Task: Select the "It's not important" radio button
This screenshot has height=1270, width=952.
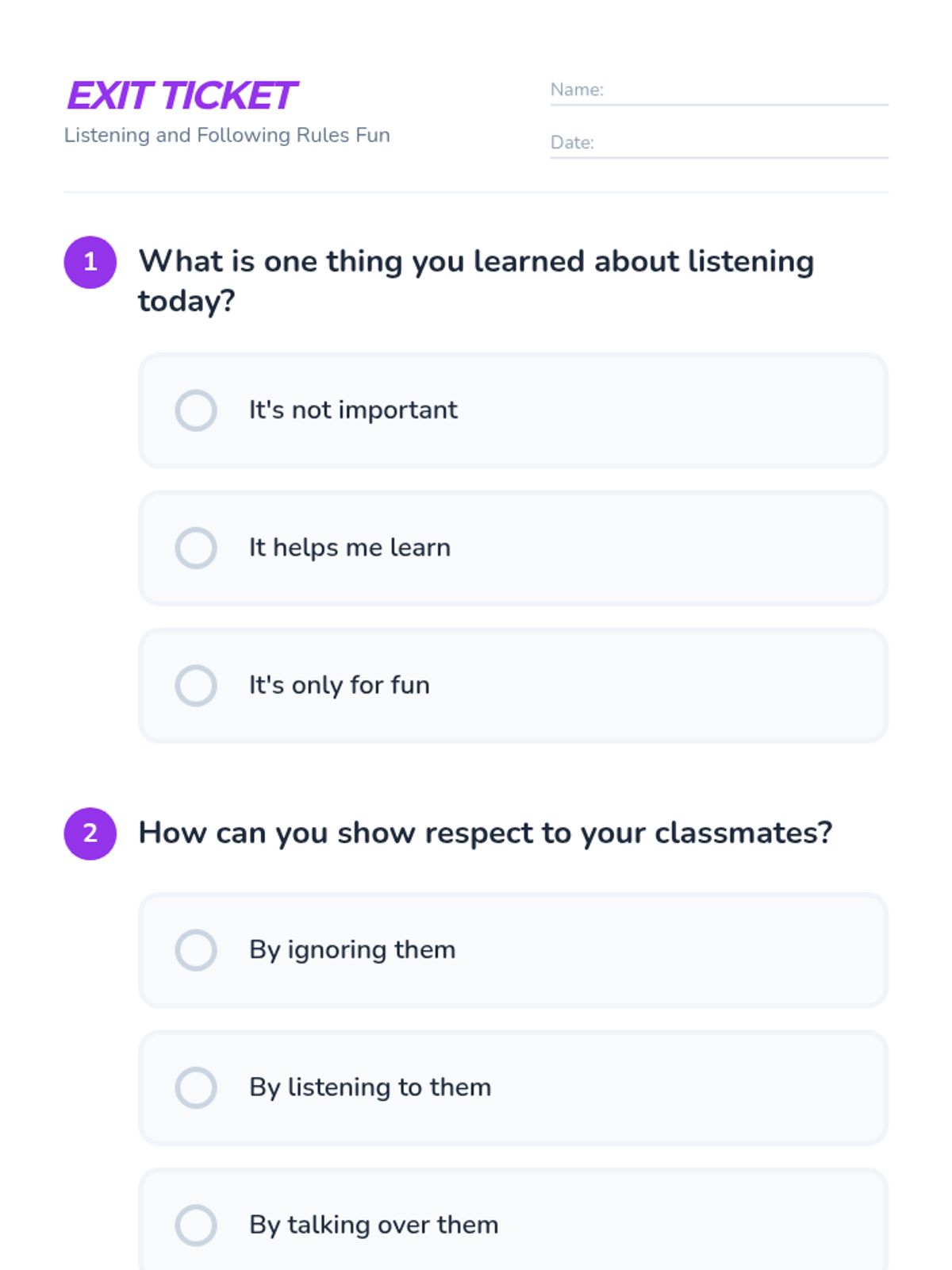Action: point(196,410)
